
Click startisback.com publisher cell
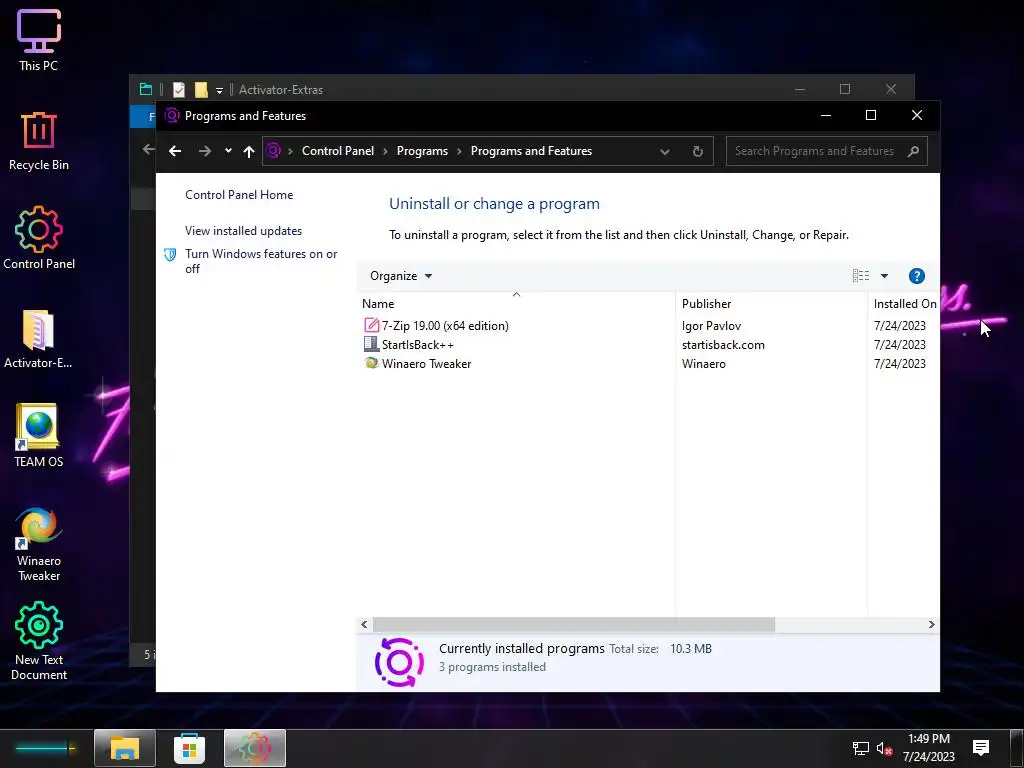pyautogui.click(x=723, y=344)
